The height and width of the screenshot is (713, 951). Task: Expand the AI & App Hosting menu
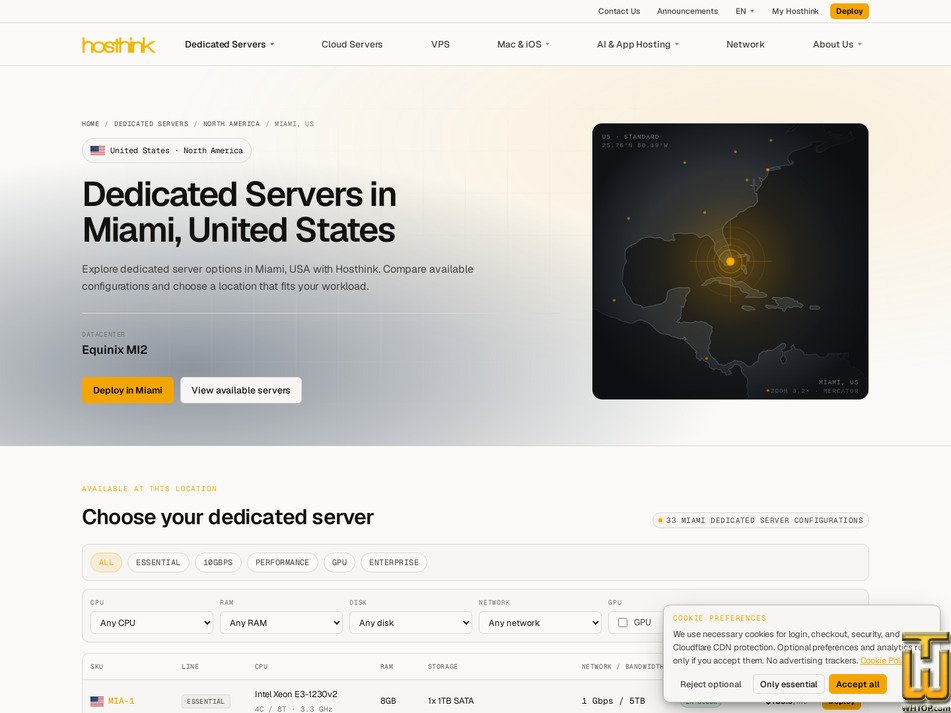637,44
